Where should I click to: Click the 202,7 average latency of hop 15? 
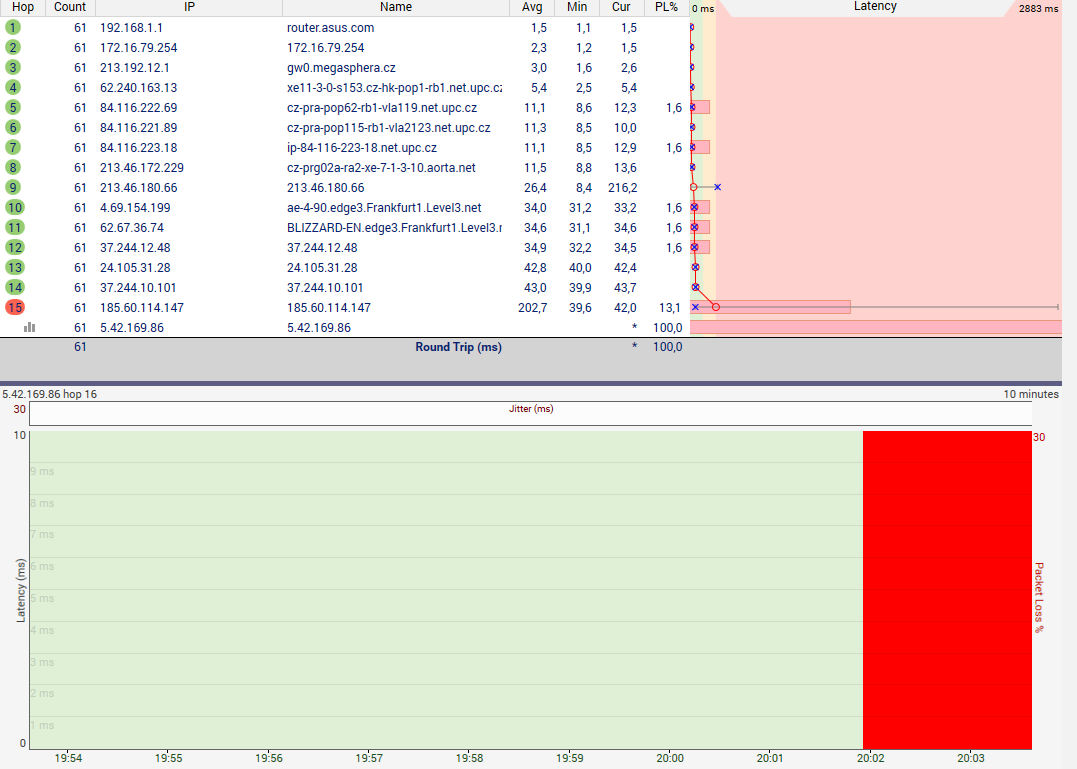(x=532, y=307)
